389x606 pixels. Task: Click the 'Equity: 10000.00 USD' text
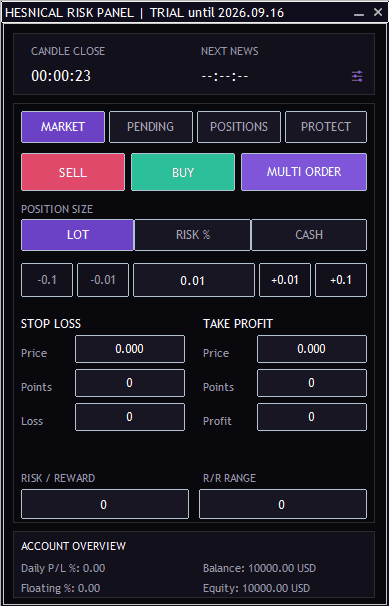[x=257, y=588]
